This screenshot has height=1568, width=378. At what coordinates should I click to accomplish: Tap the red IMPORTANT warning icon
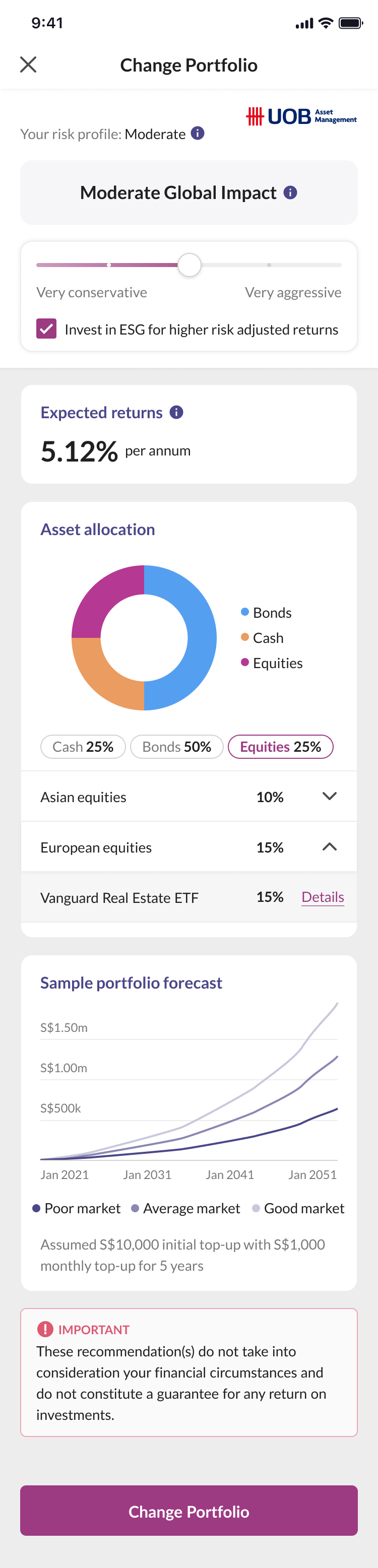point(45,1329)
